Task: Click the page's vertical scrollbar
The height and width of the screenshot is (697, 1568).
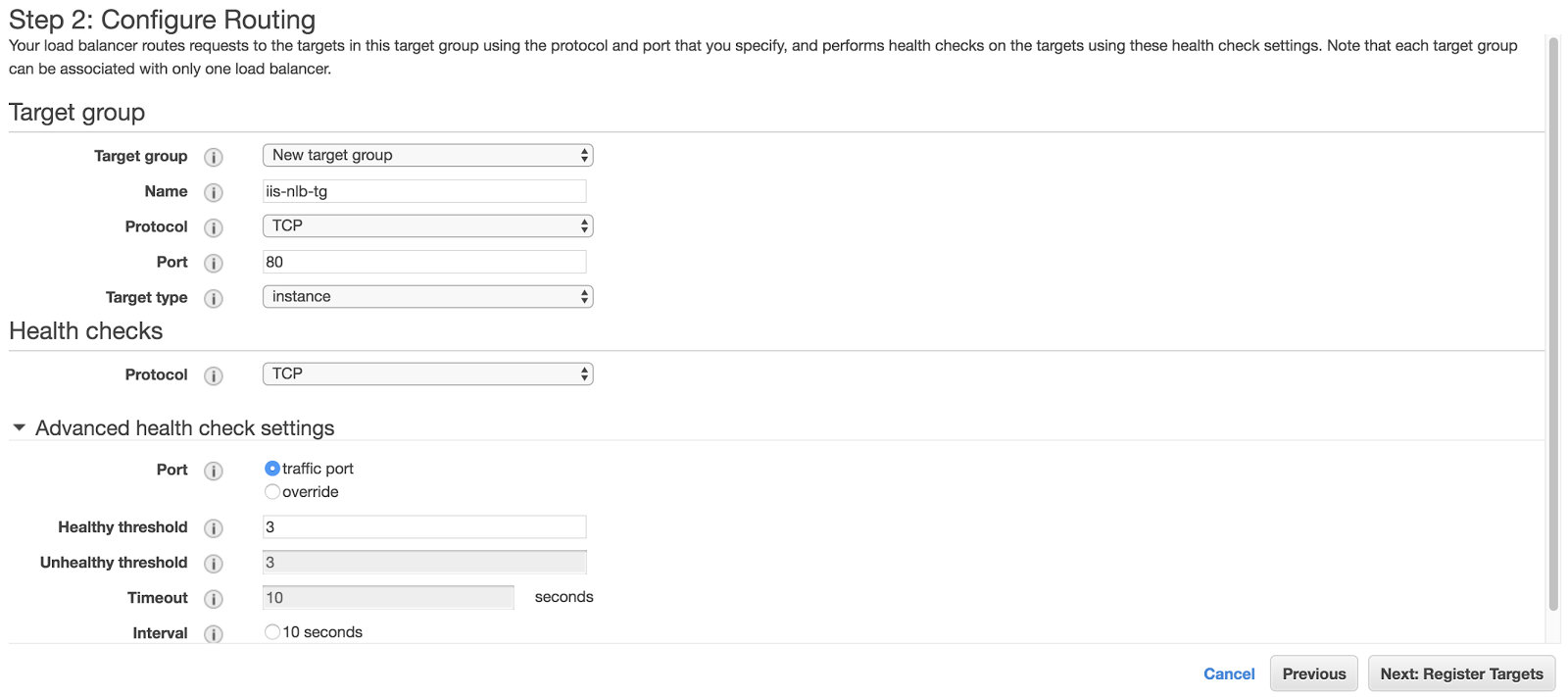Action: (x=1553, y=324)
